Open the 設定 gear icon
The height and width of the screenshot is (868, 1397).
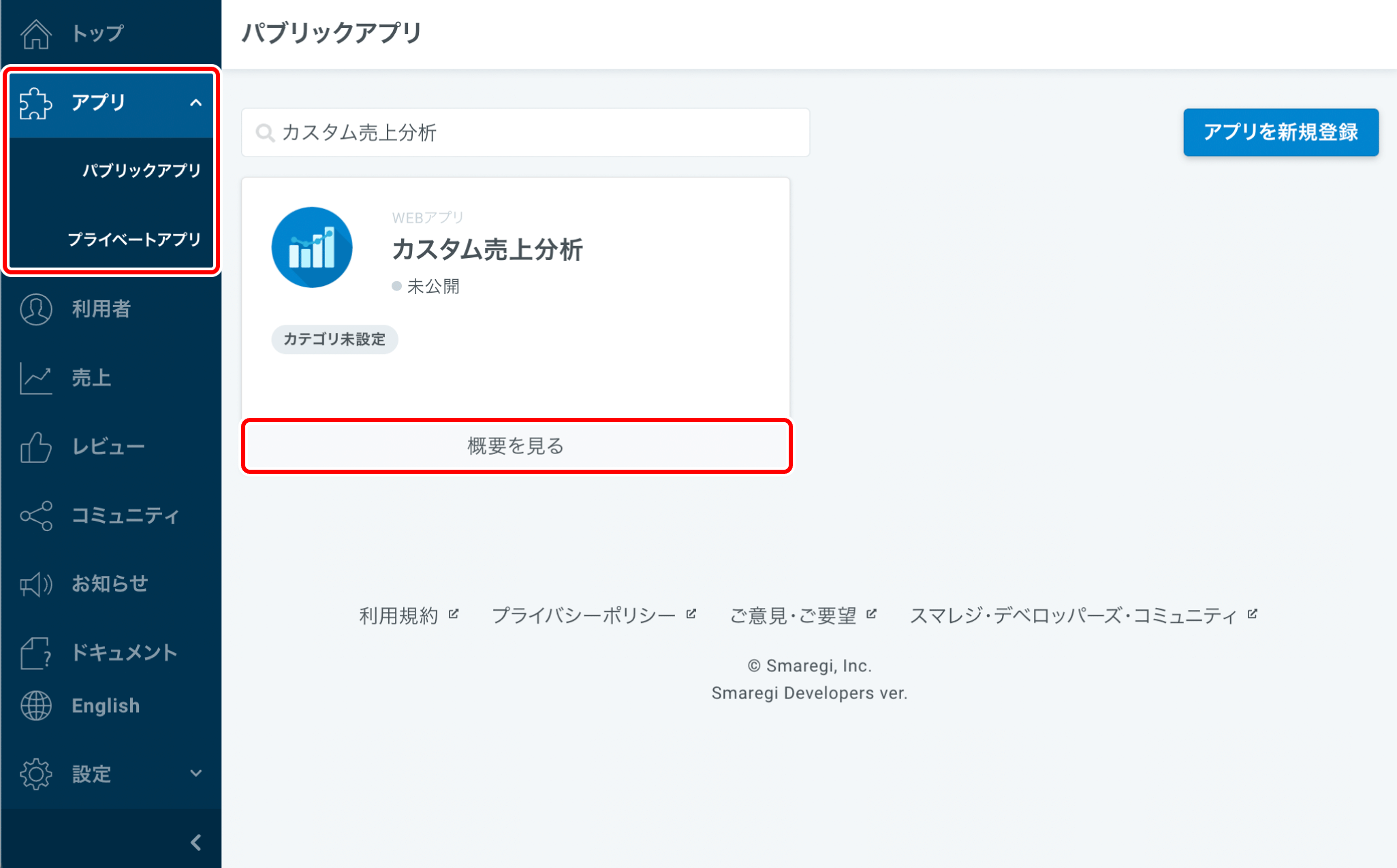(x=36, y=773)
